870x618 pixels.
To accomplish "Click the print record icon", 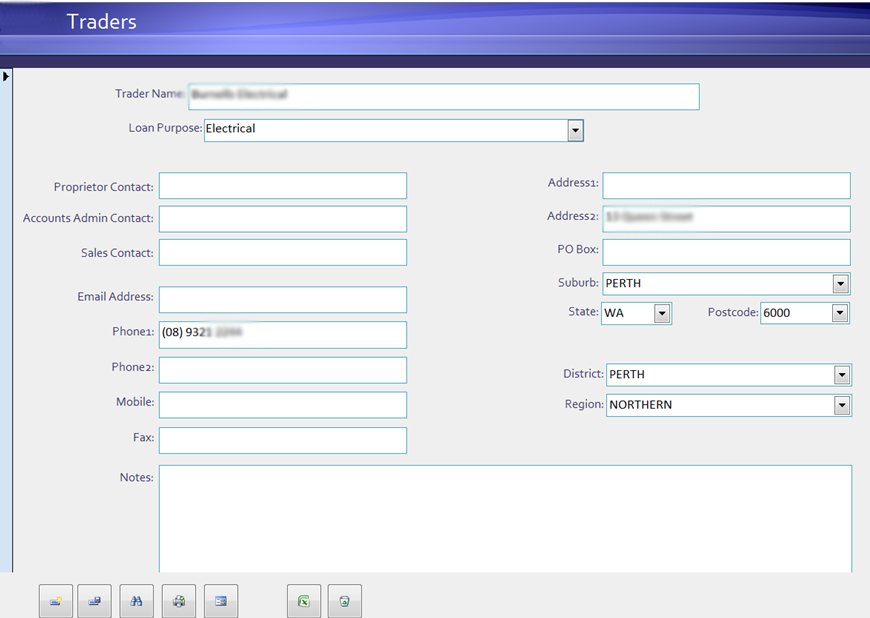I will (178, 600).
